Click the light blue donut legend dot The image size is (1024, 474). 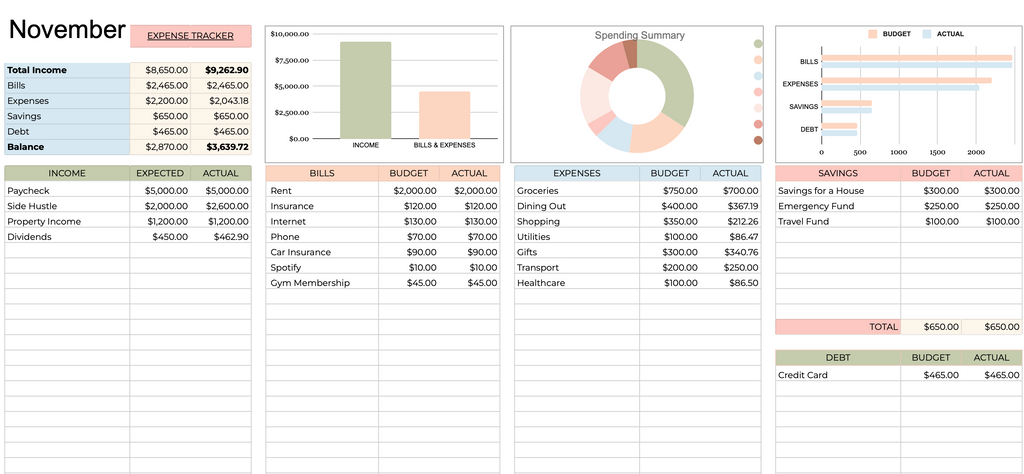coord(758,76)
